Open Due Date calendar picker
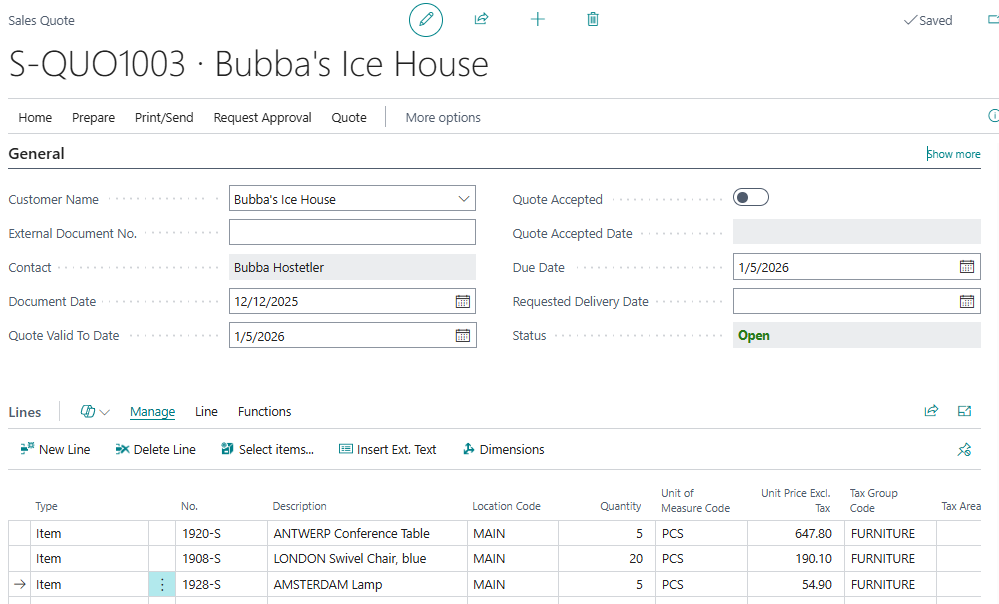This screenshot has width=999, height=604. tap(967, 267)
